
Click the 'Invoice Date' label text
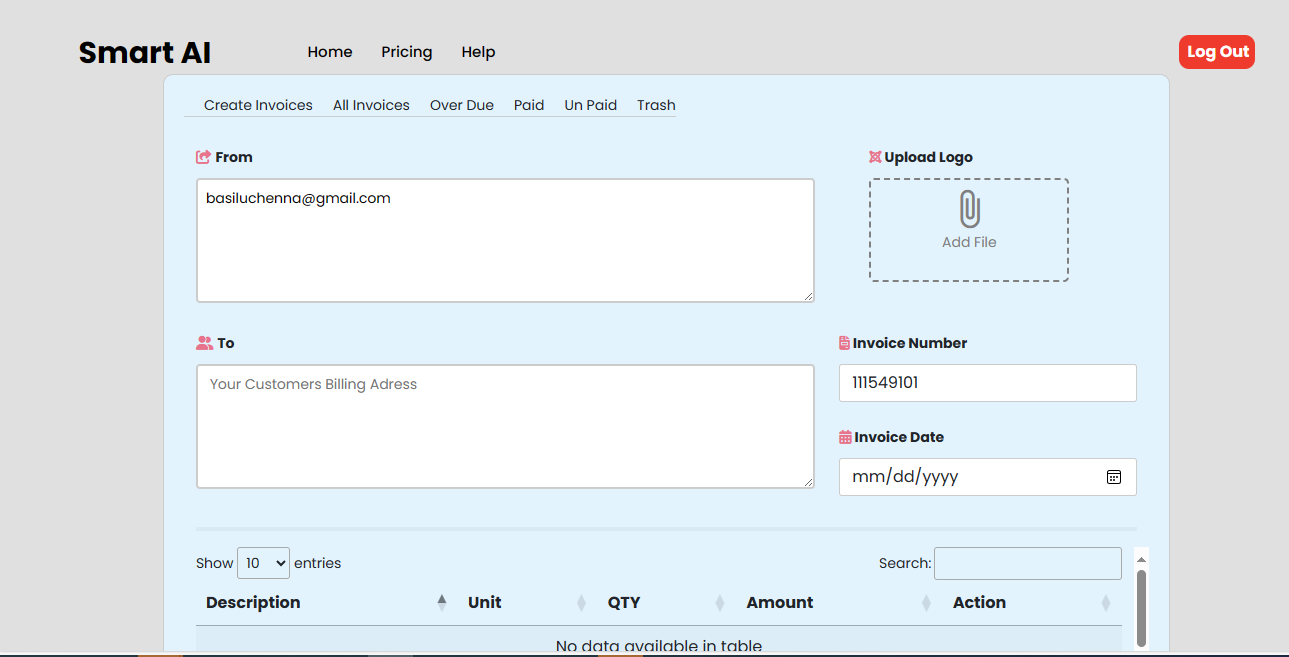click(x=899, y=437)
